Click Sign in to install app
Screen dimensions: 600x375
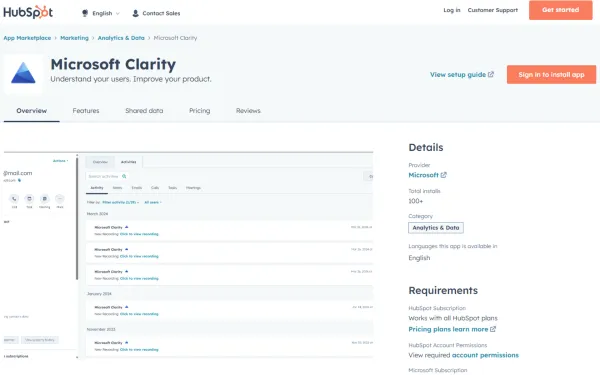pos(551,75)
